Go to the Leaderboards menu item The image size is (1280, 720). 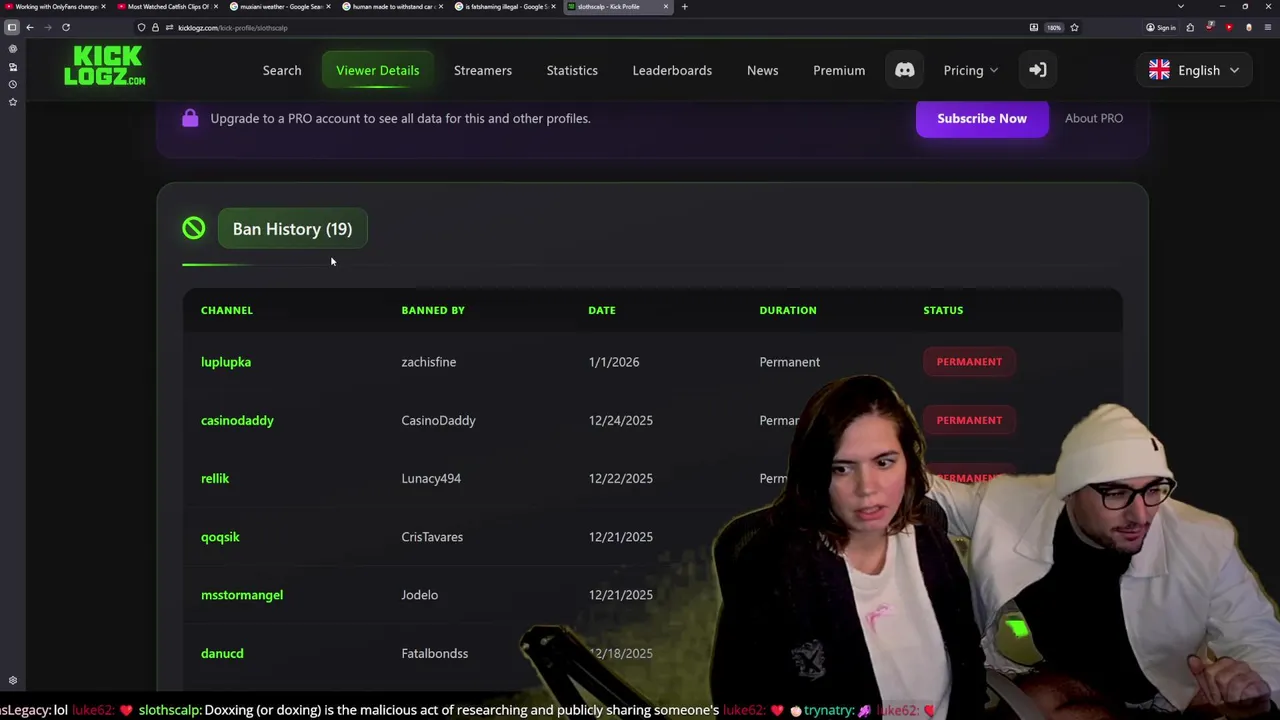tap(672, 70)
